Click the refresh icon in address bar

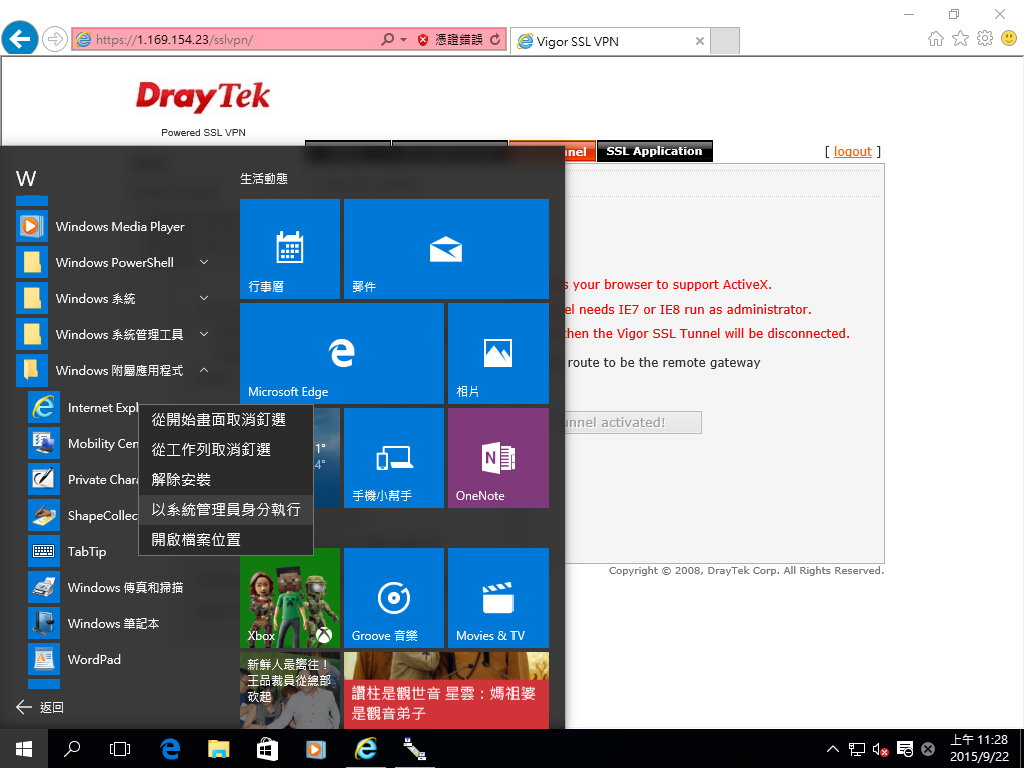[x=496, y=40]
